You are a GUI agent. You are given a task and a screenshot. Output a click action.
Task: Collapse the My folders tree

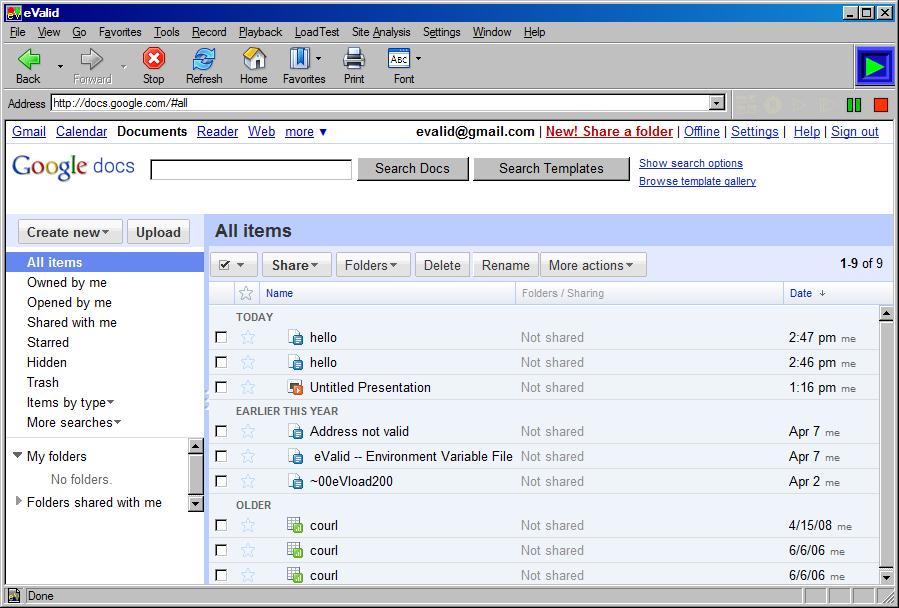(x=18, y=455)
